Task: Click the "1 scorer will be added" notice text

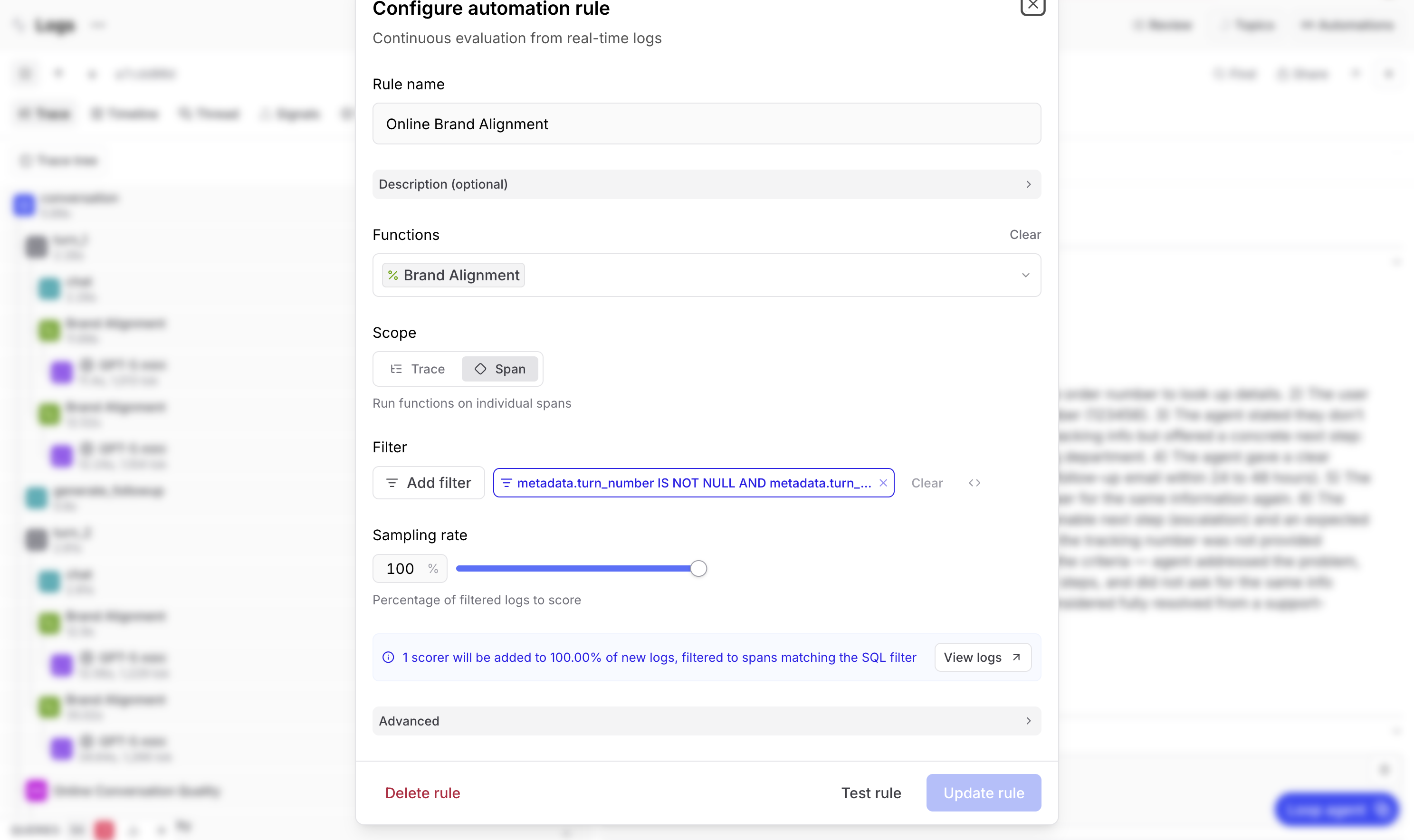Action: [659, 657]
